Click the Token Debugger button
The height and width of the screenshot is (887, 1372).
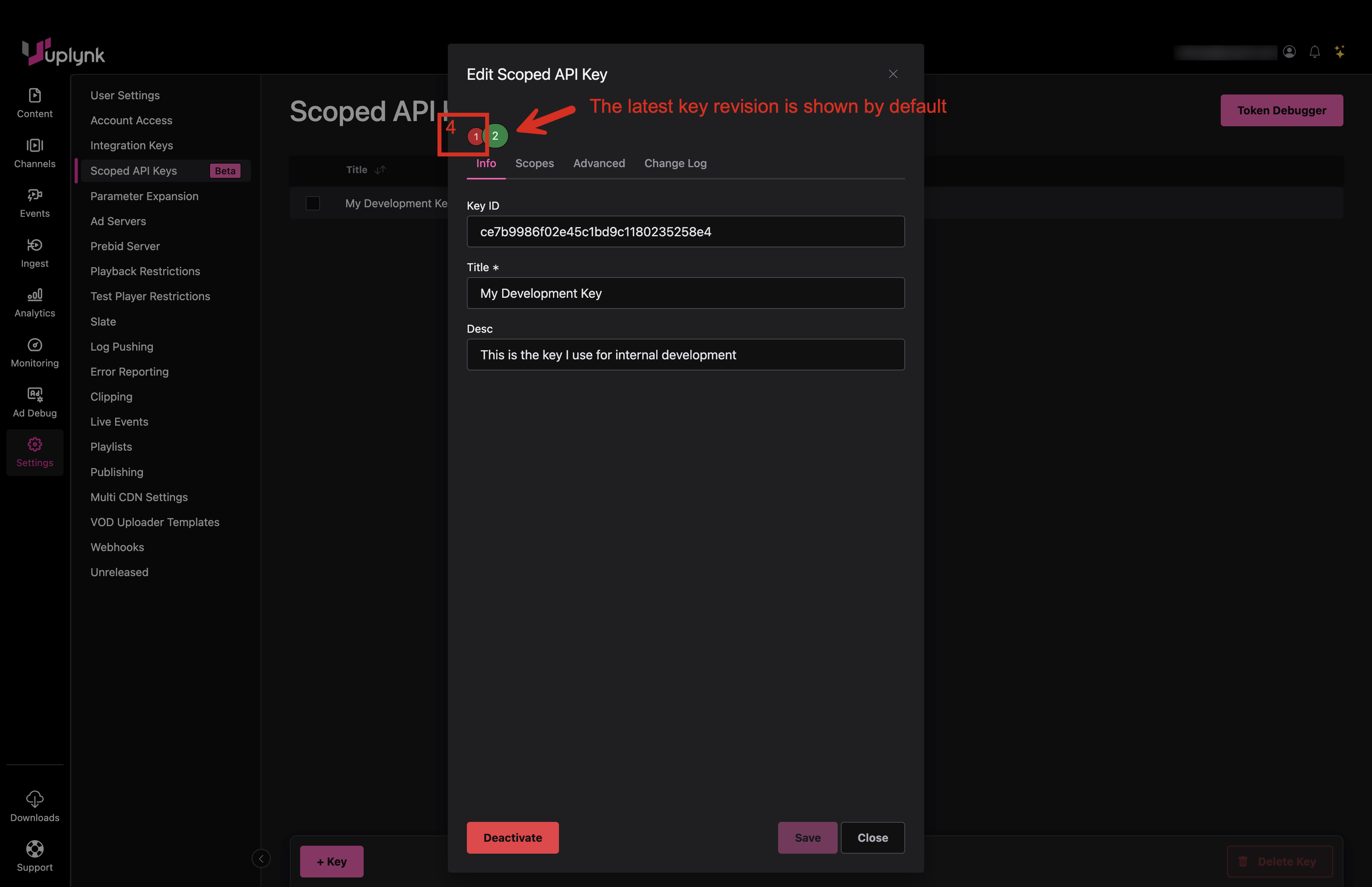click(1281, 110)
